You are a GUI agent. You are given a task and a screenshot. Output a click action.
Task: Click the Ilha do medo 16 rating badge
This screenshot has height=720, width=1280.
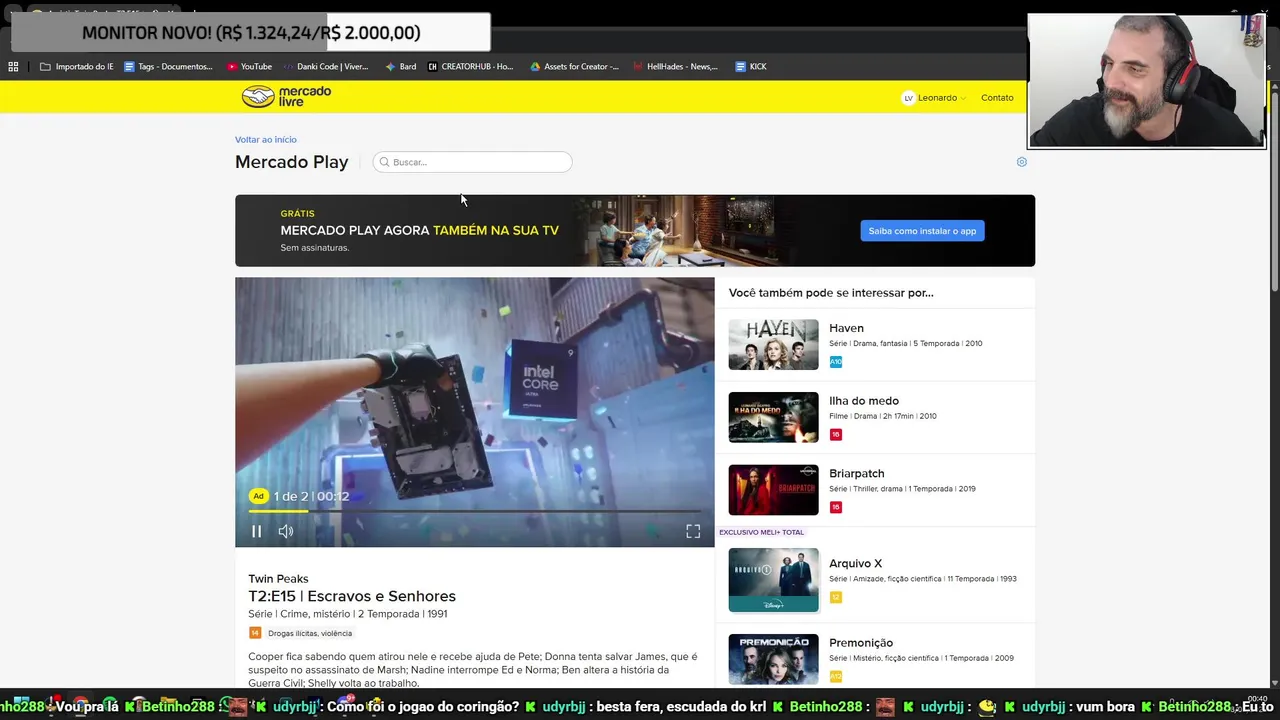point(836,435)
